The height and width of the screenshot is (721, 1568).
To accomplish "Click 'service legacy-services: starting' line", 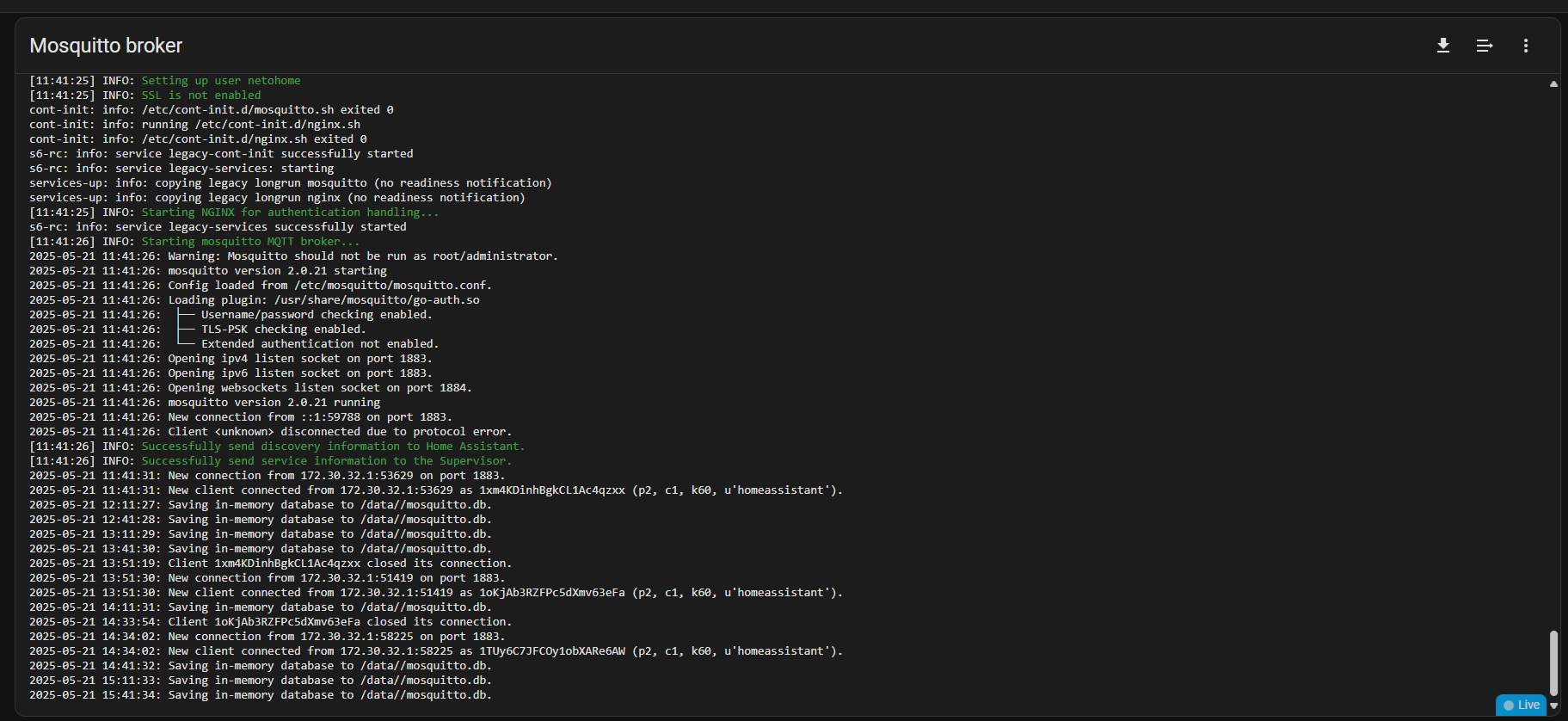I will pos(181,169).
